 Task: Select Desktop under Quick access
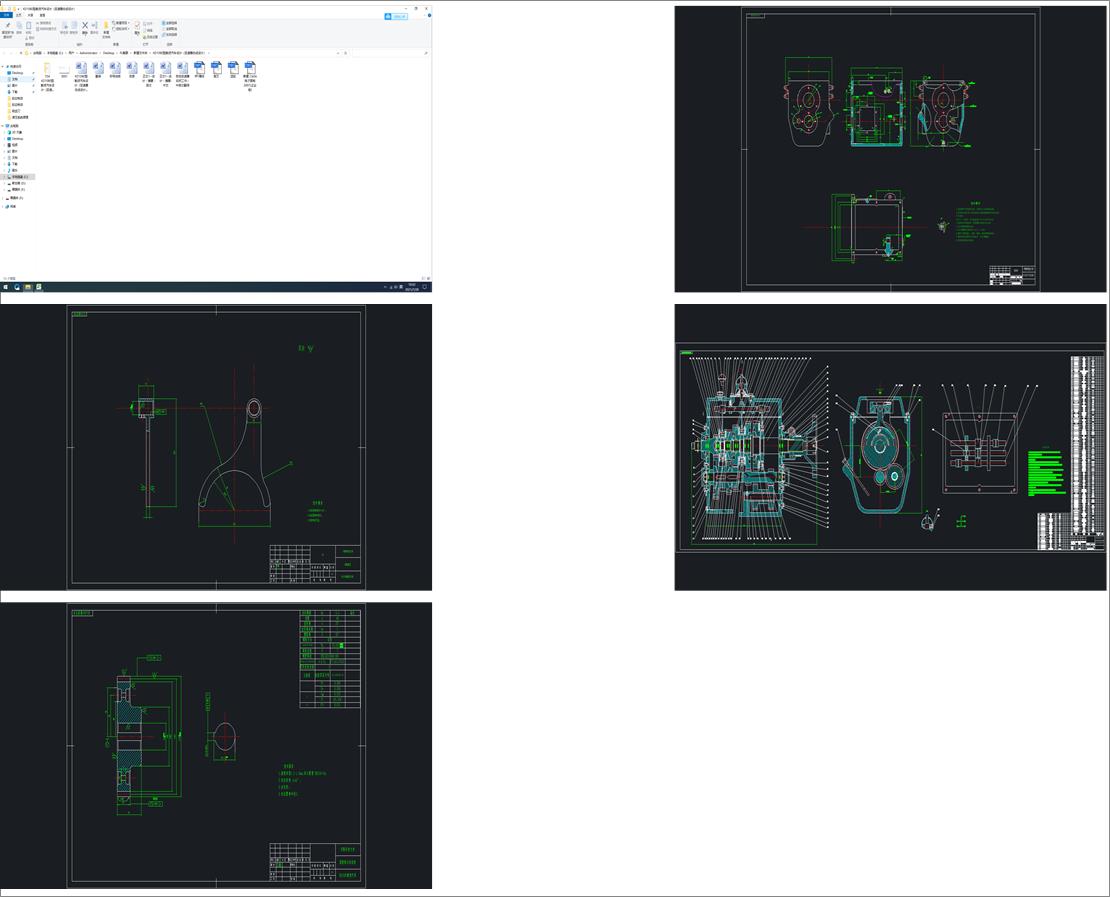(16, 73)
